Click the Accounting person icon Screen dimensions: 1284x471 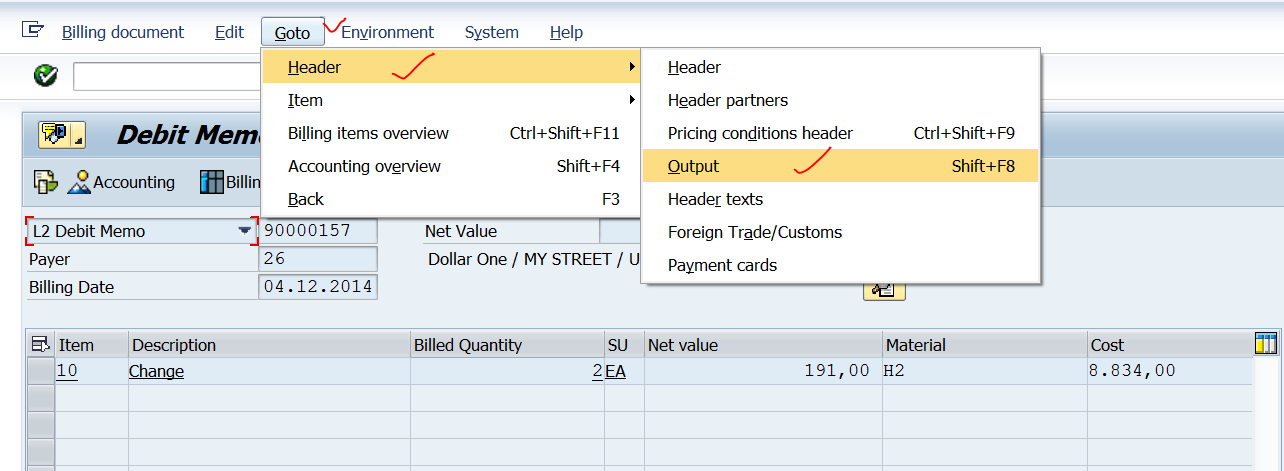pos(79,182)
